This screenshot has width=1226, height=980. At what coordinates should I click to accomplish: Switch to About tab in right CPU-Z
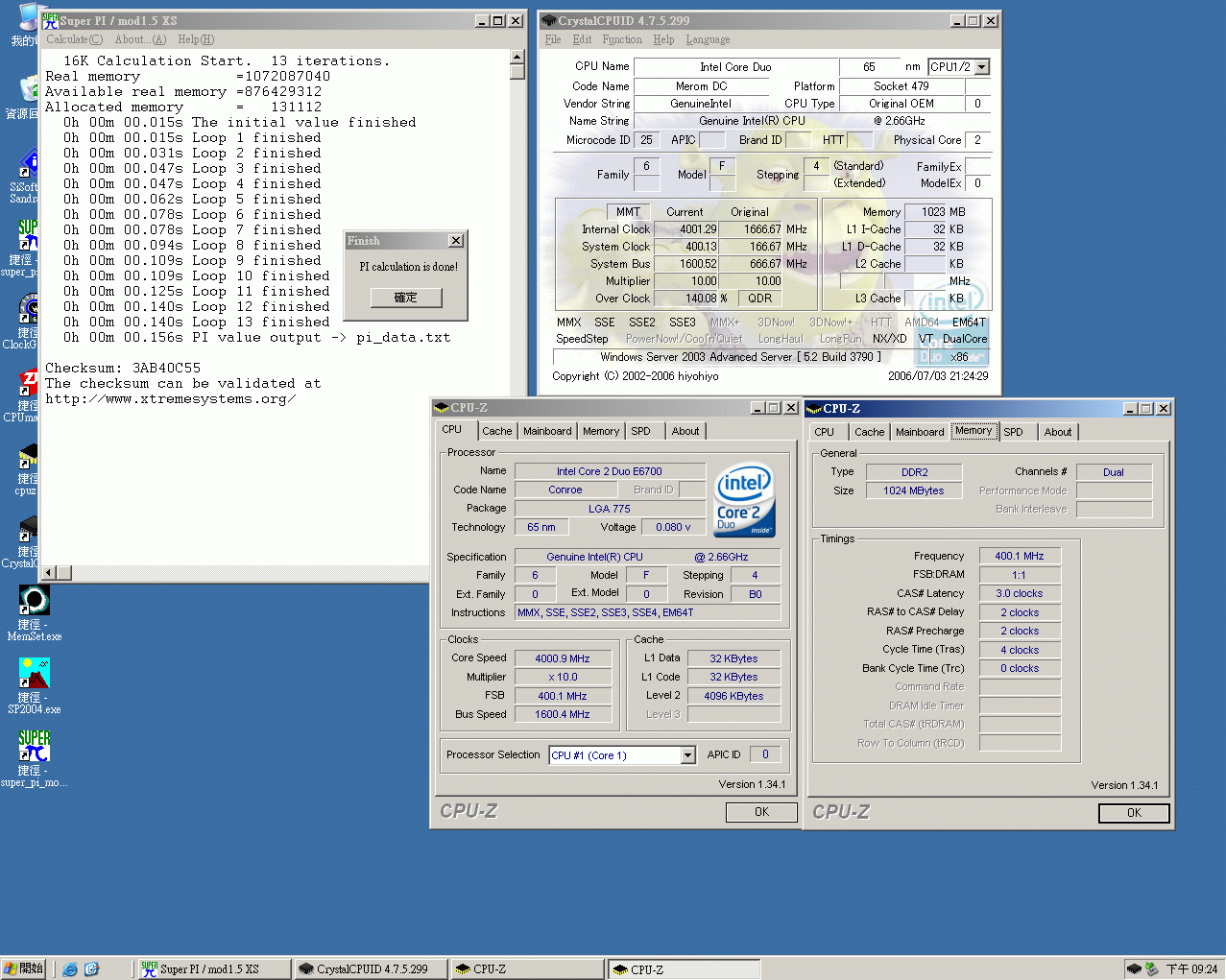(x=1058, y=432)
